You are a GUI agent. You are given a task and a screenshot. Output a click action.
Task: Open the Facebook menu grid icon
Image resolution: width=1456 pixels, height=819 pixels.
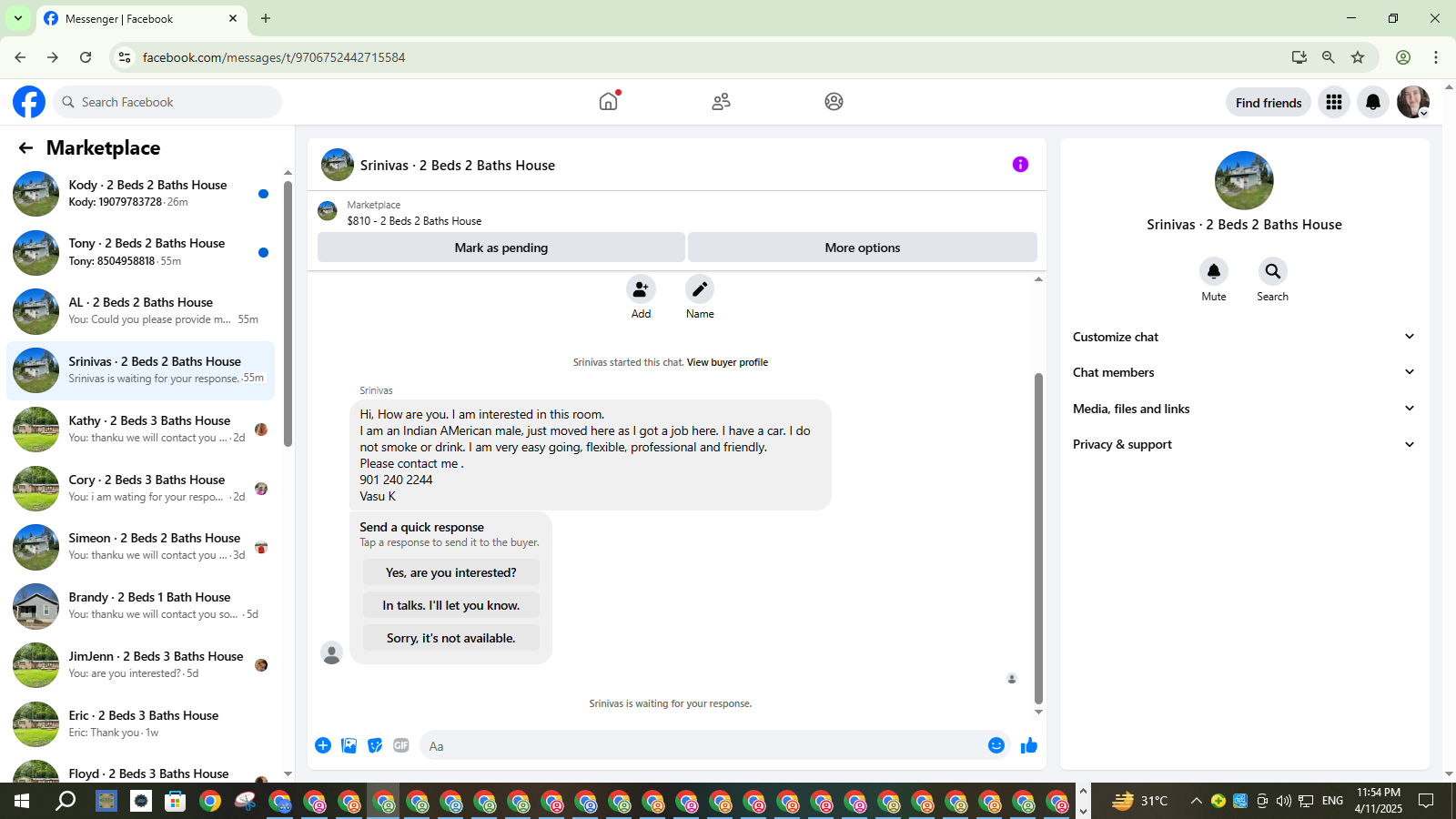(x=1334, y=103)
